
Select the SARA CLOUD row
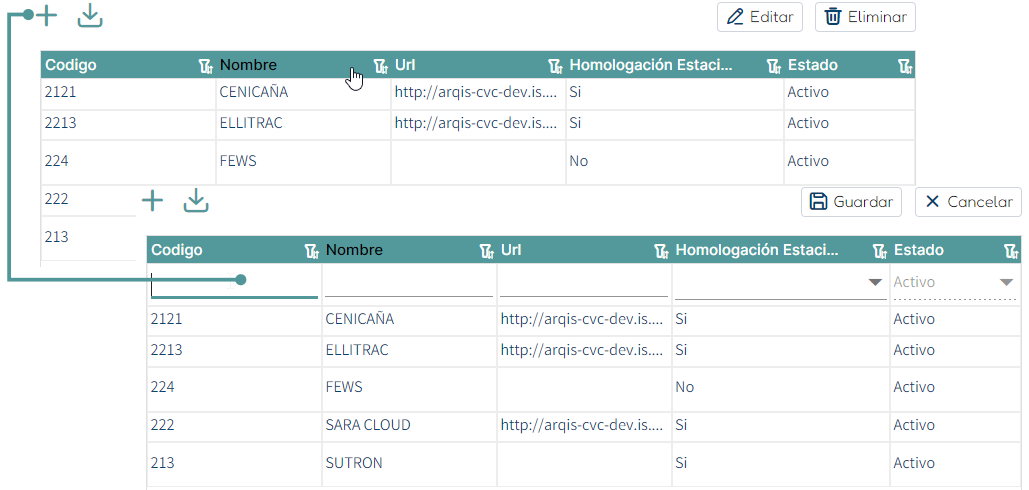(584, 425)
